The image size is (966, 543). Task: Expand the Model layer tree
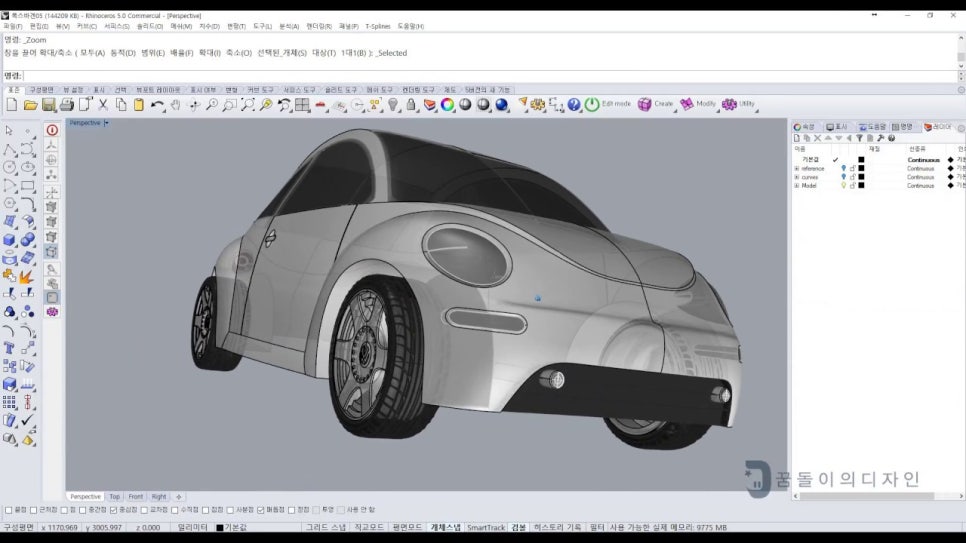coord(797,186)
